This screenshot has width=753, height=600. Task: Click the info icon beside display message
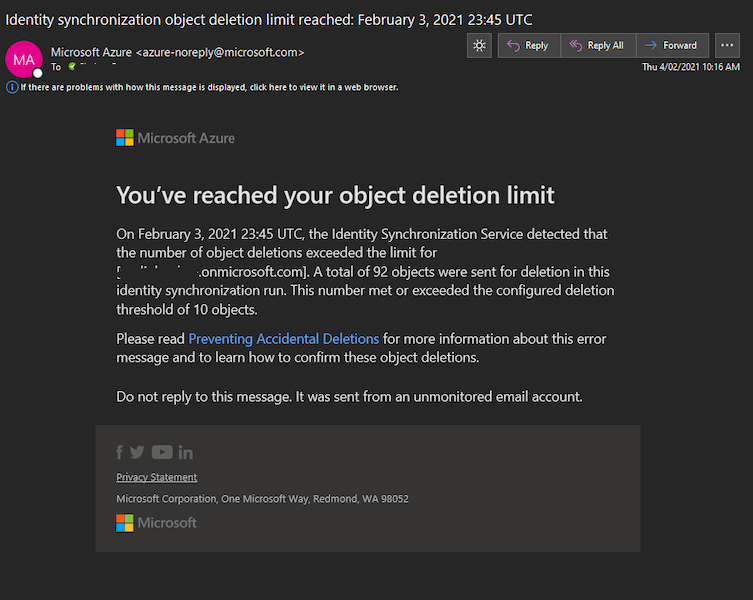[x=12, y=87]
